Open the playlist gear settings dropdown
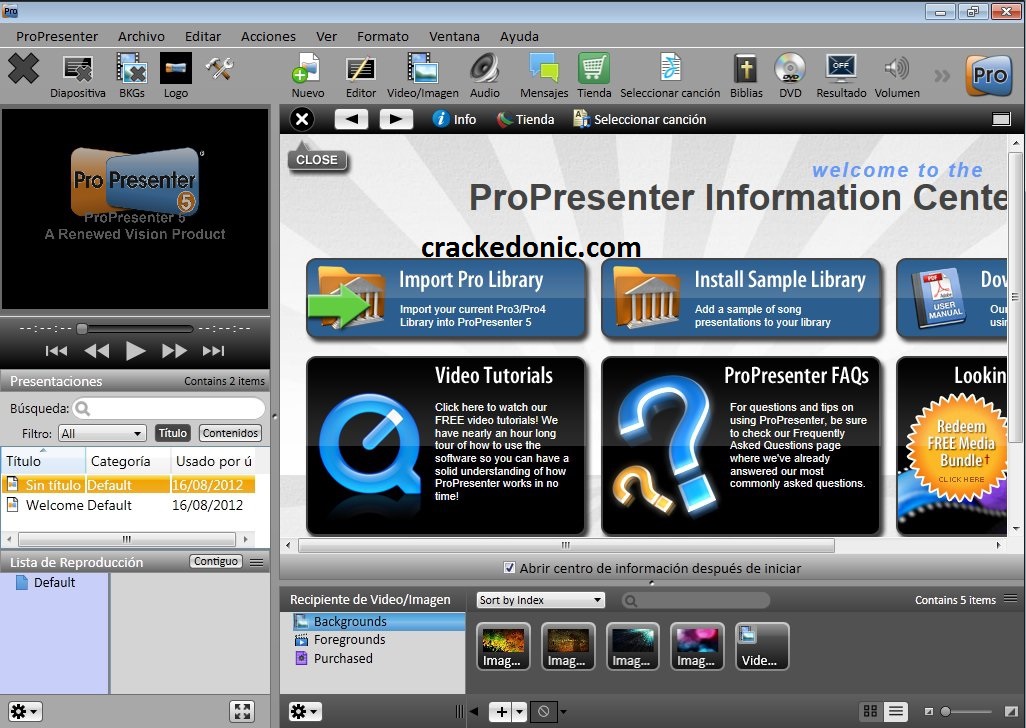1026x728 pixels. [26, 712]
